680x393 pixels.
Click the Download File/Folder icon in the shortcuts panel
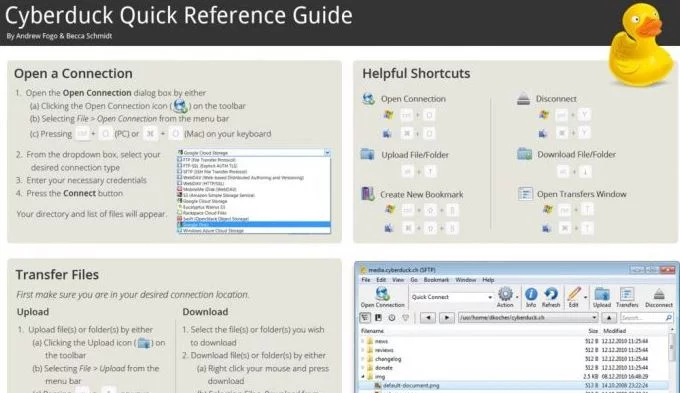524,154
